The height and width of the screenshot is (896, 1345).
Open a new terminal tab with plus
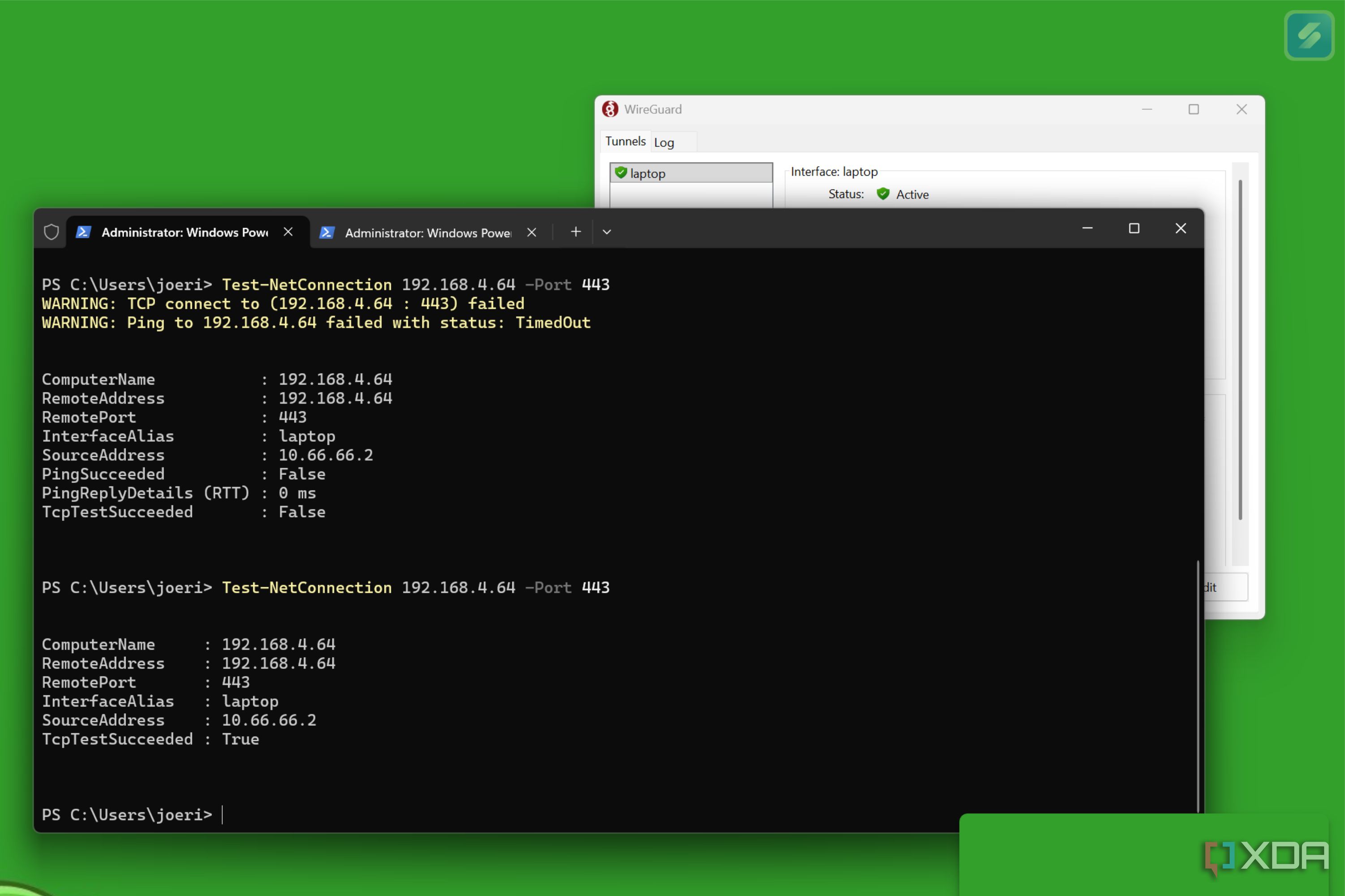575,232
